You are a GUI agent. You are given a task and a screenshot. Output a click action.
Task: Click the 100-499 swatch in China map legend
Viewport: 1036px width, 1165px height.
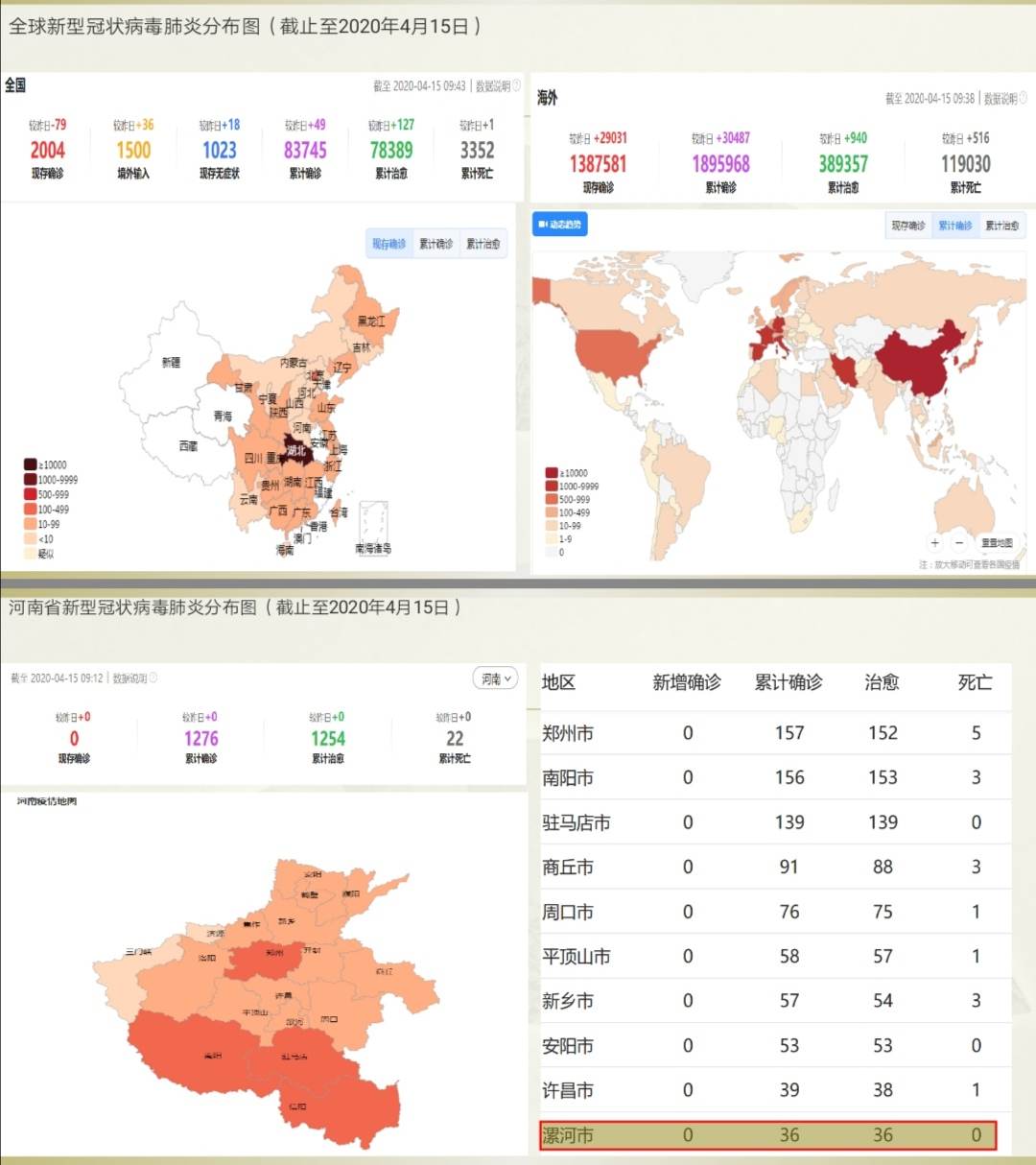(30, 510)
